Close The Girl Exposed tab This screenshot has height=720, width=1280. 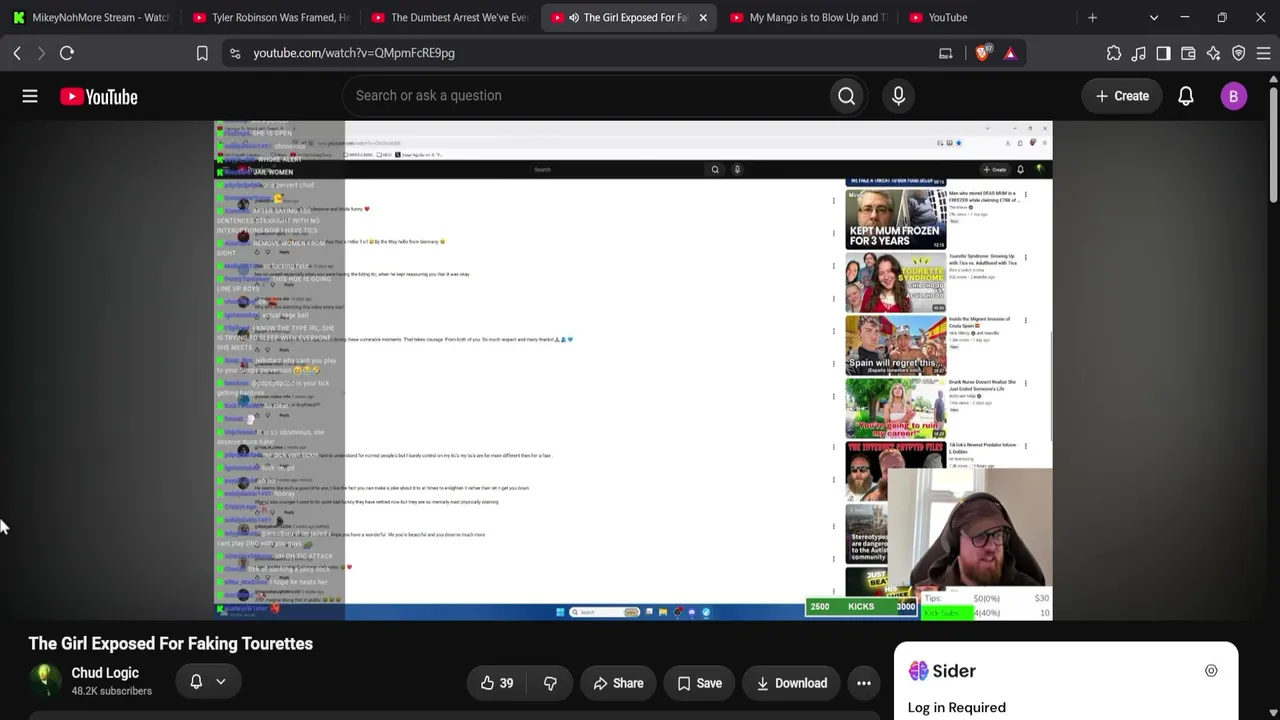point(703,17)
